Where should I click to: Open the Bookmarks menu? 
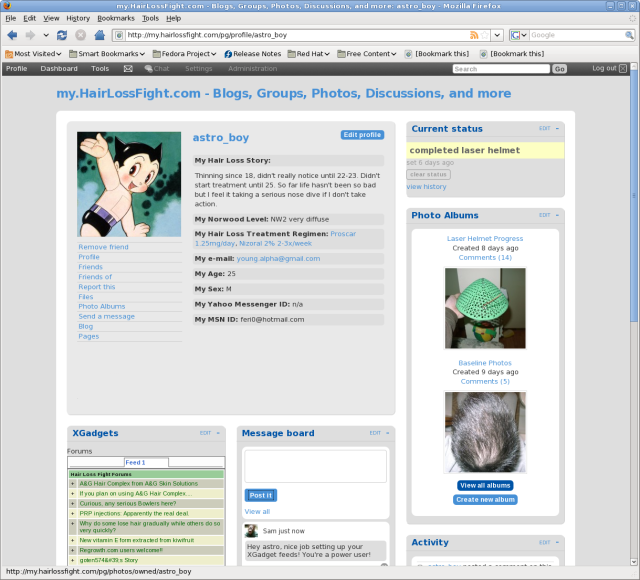(x=116, y=18)
